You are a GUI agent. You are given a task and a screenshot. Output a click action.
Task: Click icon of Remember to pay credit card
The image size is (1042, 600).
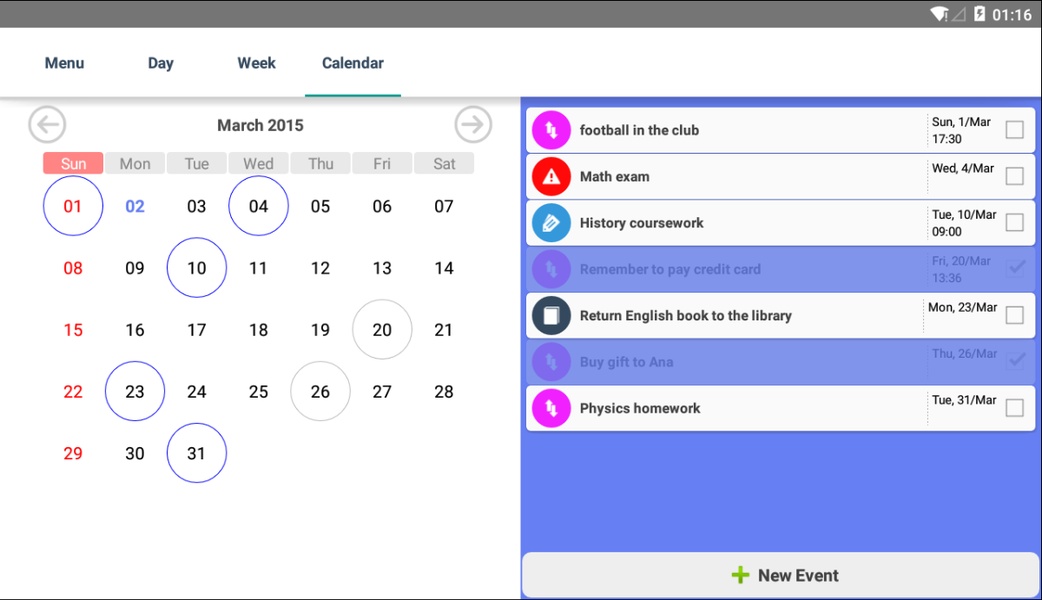coord(551,269)
